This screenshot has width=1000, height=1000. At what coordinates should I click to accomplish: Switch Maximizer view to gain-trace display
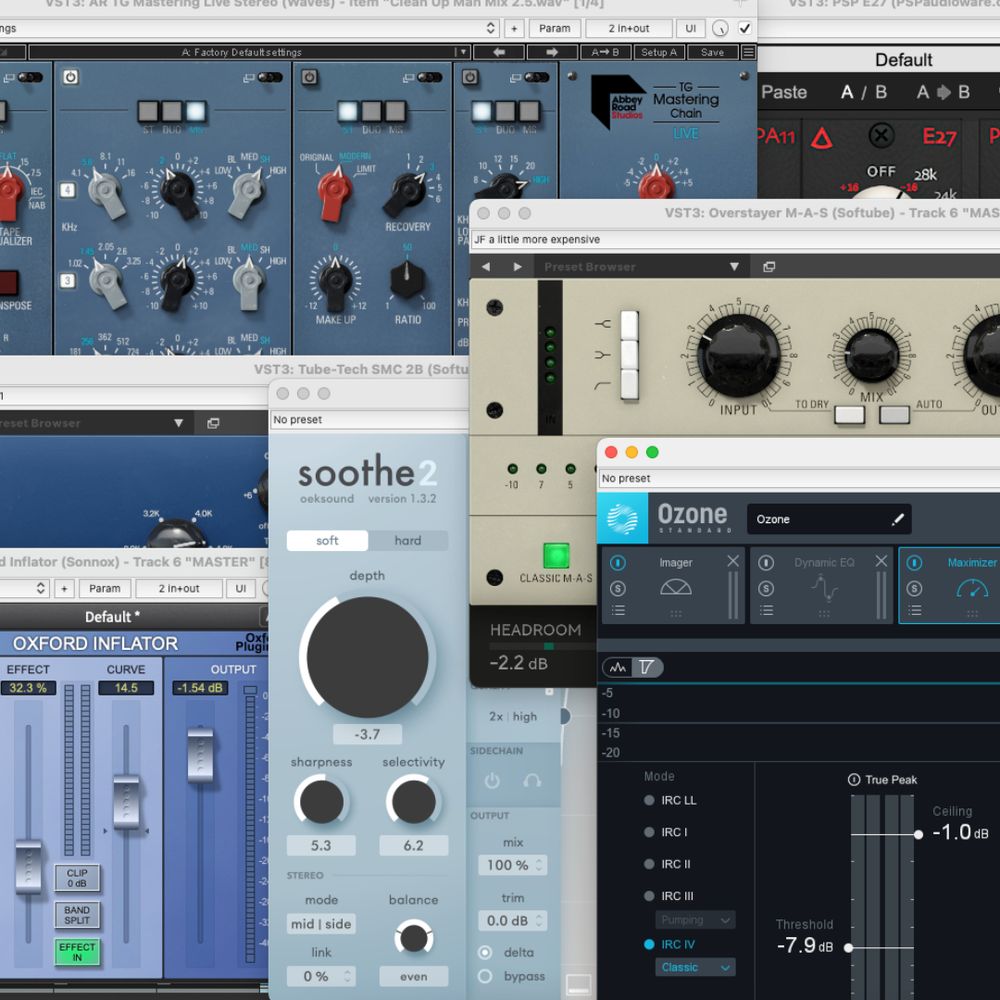(647, 667)
